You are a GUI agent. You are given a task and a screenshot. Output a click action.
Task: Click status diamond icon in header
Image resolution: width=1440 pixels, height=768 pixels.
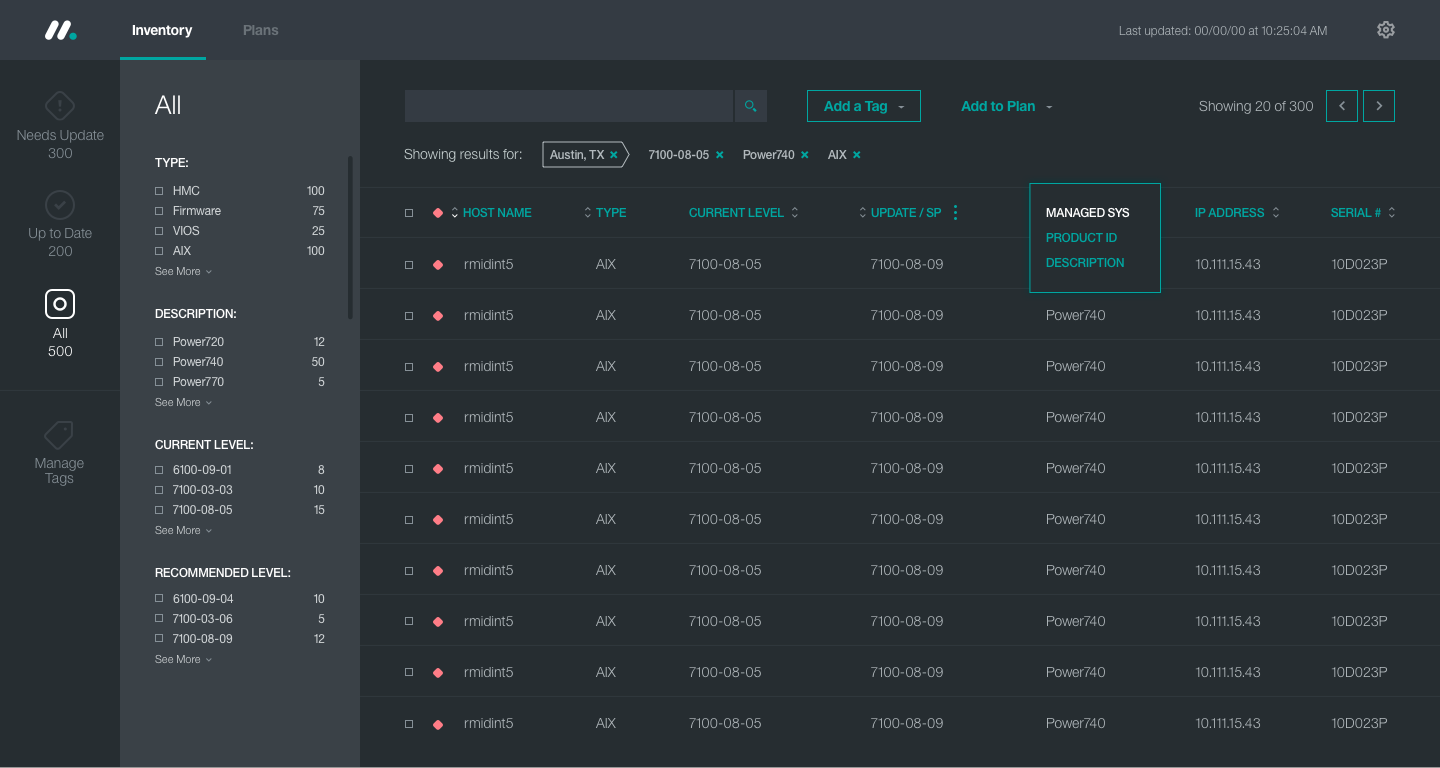click(x=437, y=213)
